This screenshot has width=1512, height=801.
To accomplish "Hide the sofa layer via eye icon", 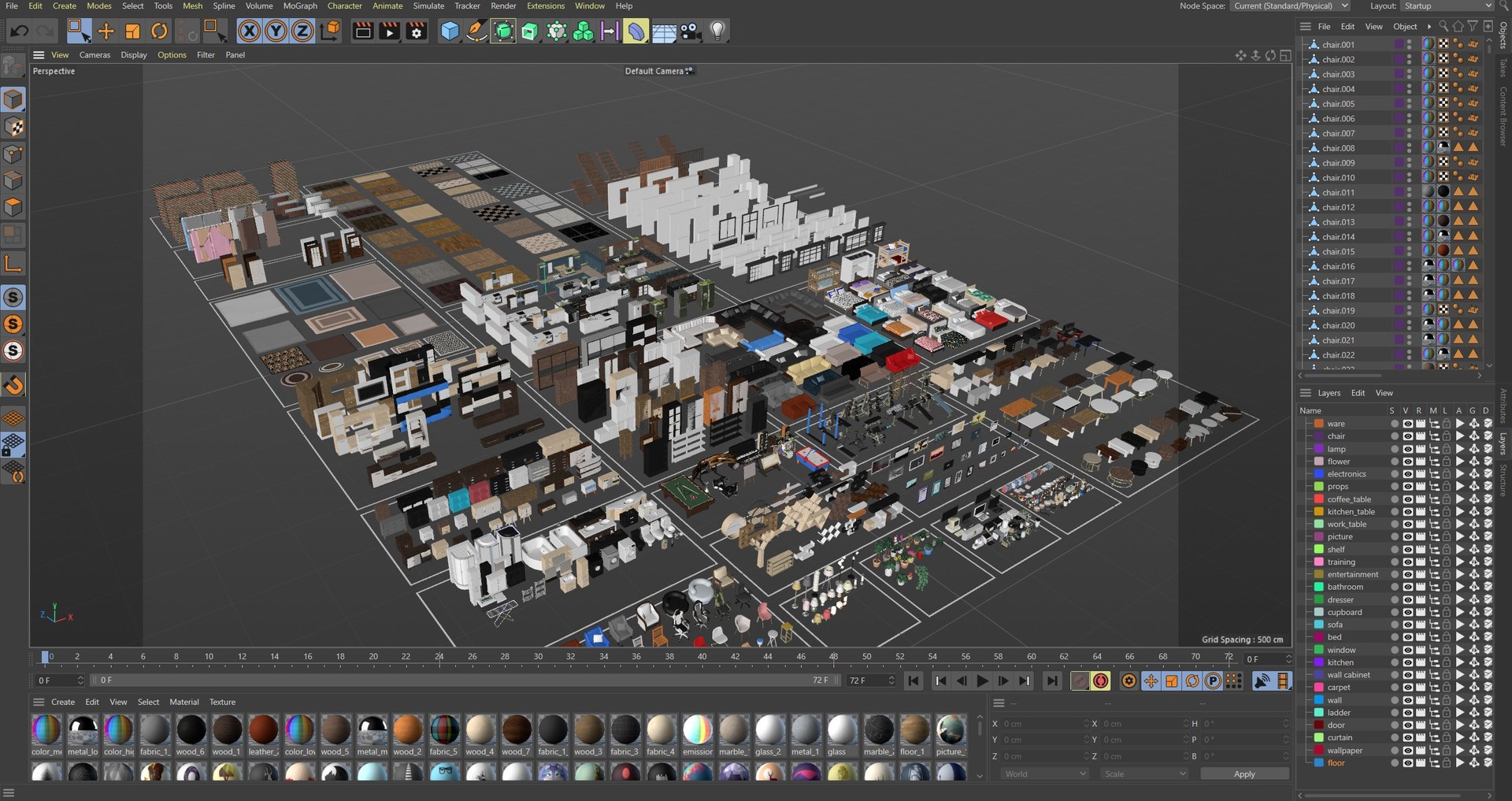I will [x=1407, y=625].
